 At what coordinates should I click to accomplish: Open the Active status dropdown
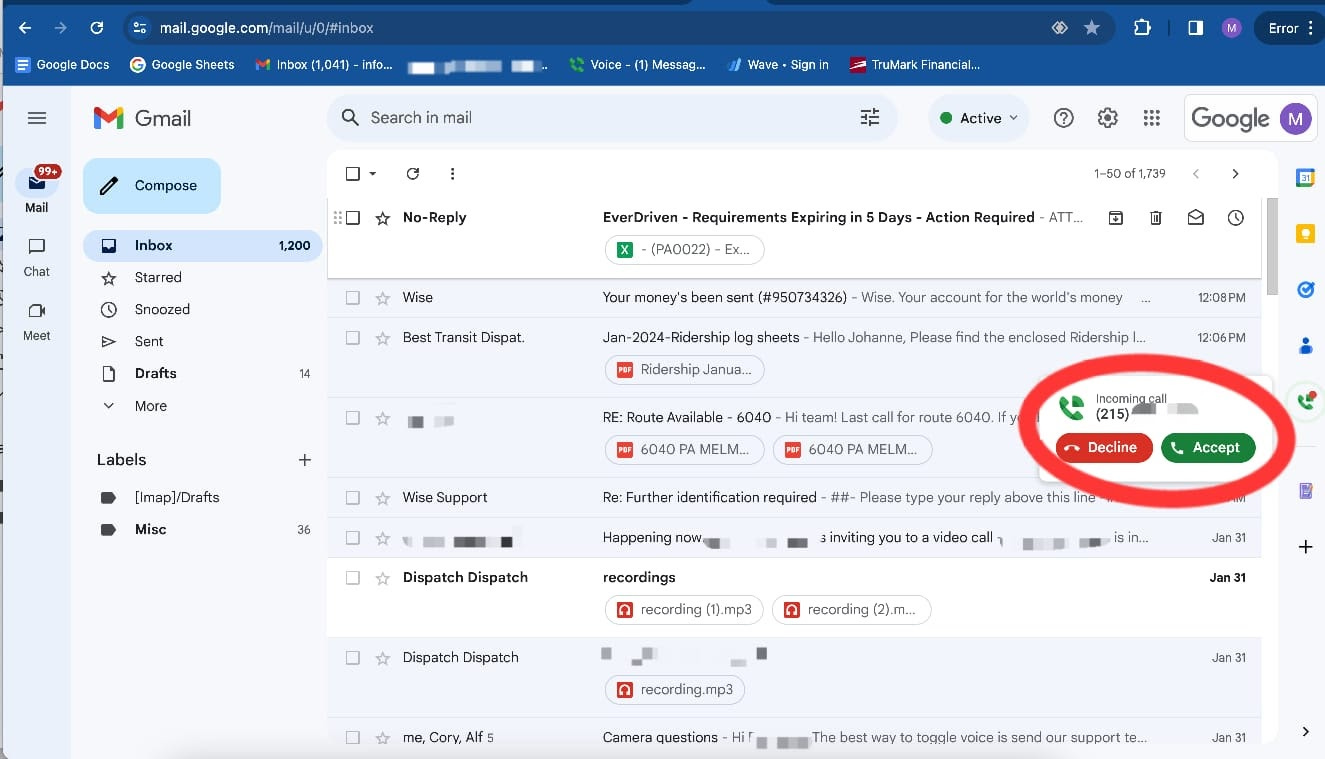[x=979, y=118]
